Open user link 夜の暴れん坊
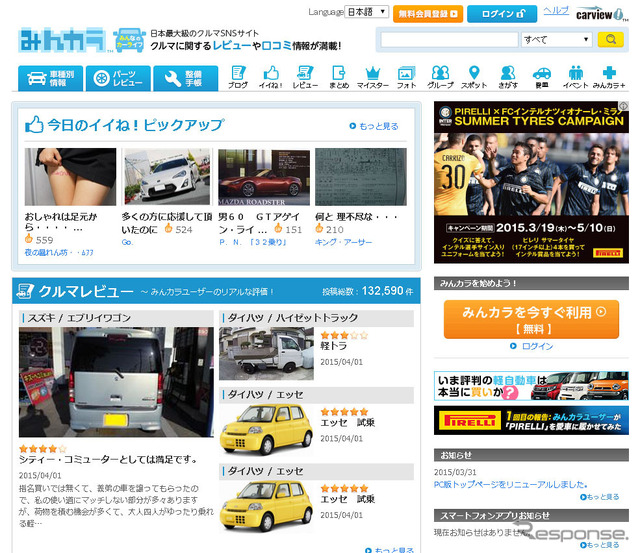Viewport: 640px width, 553px height. (x=59, y=253)
